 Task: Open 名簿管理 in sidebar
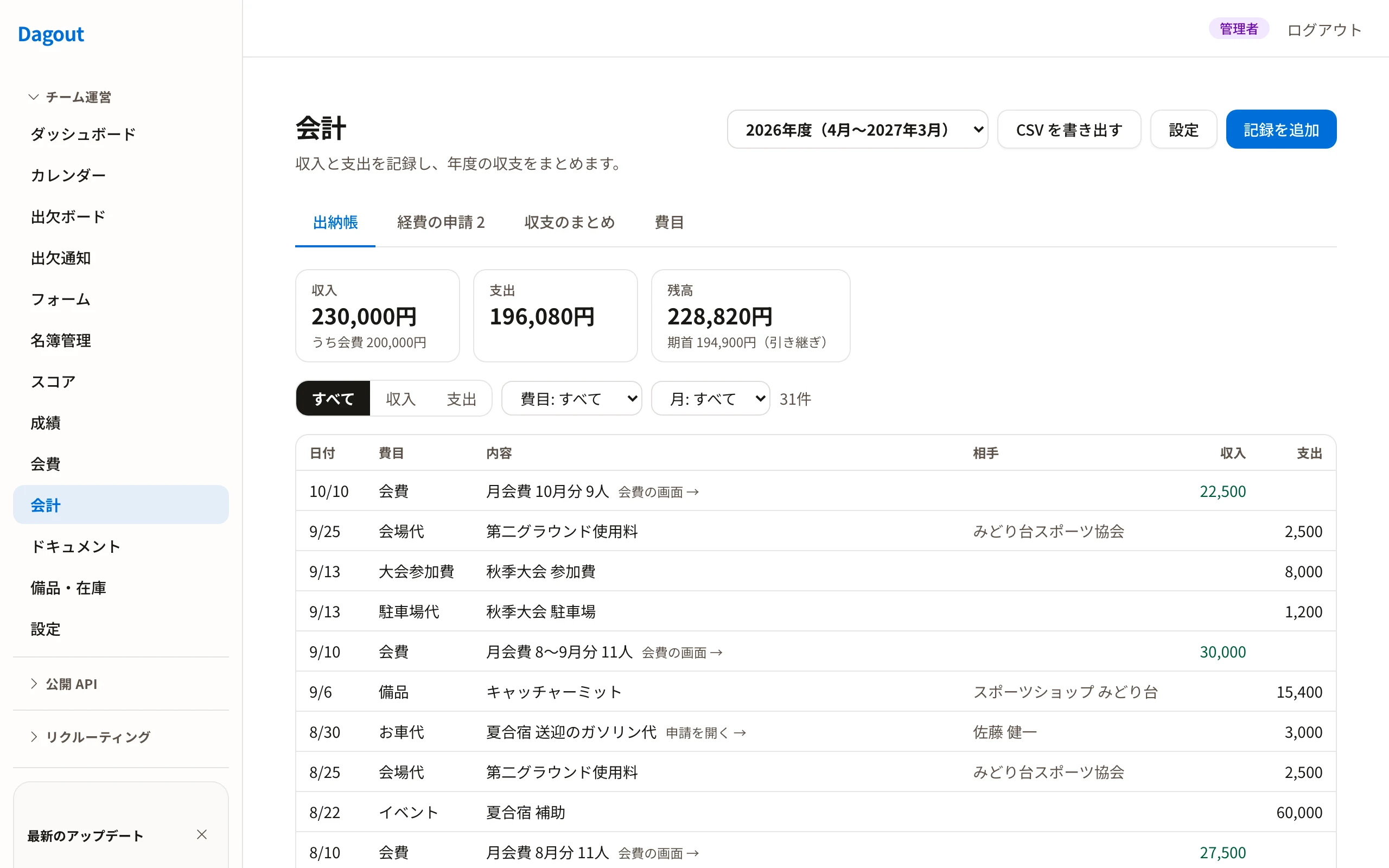click(x=120, y=341)
